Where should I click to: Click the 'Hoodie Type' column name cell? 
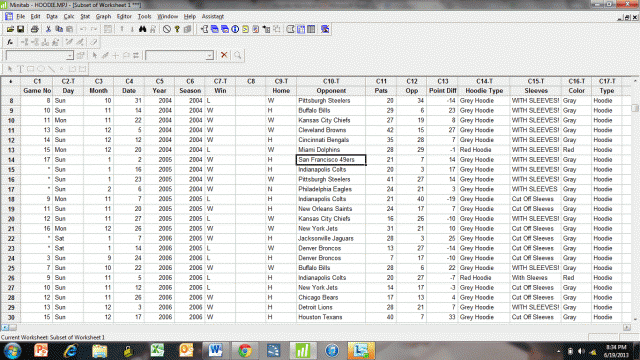484,91
